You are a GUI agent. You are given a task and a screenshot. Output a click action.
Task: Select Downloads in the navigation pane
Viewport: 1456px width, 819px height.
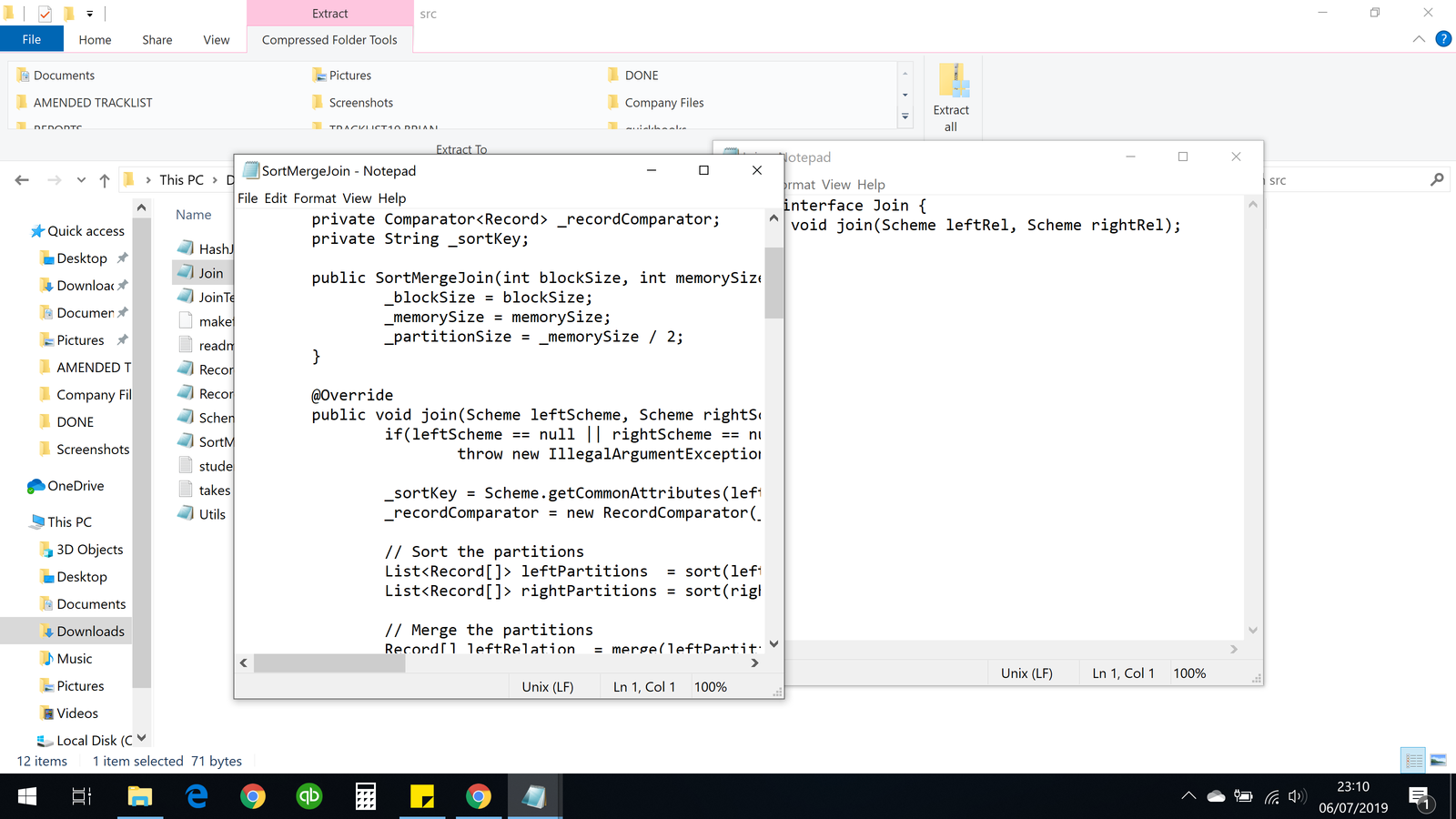tap(90, 632)
